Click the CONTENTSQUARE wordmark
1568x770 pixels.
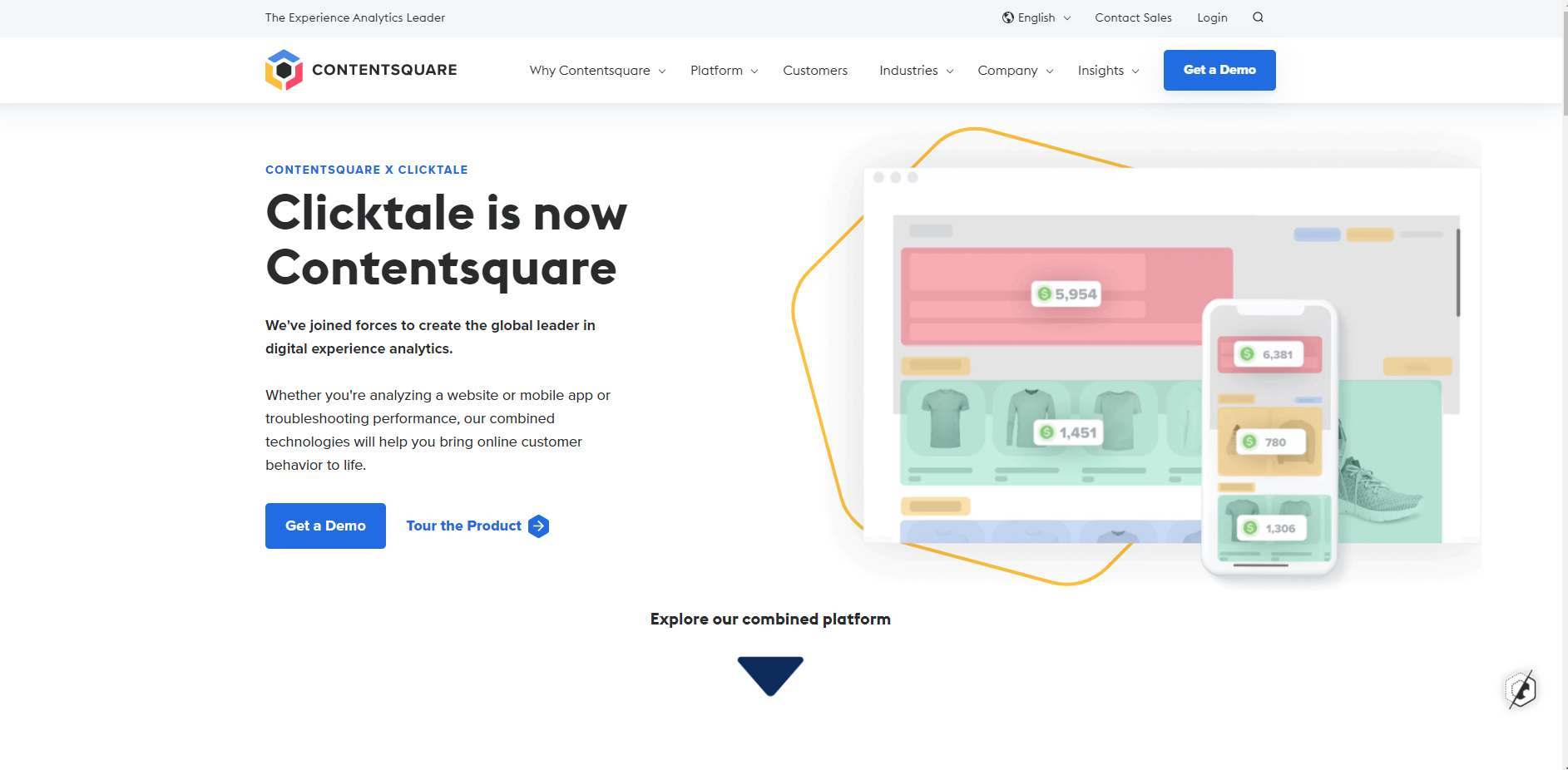tap(384, 70)
